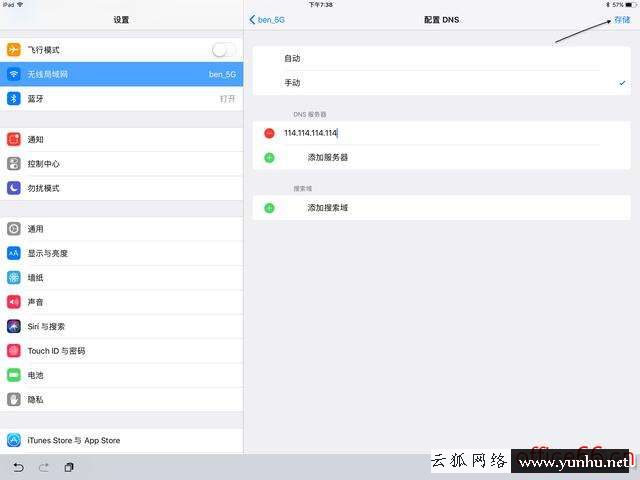Select the 自动 (Automatic) DNS option

click(442, 58)
